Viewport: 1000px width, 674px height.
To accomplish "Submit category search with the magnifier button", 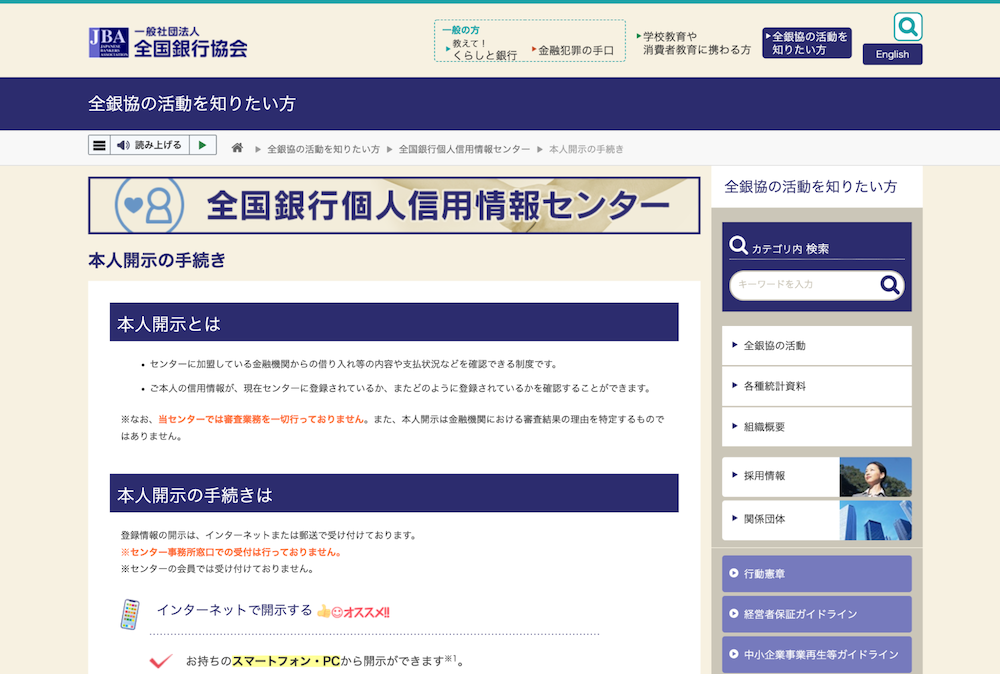I will pos(890,284).
